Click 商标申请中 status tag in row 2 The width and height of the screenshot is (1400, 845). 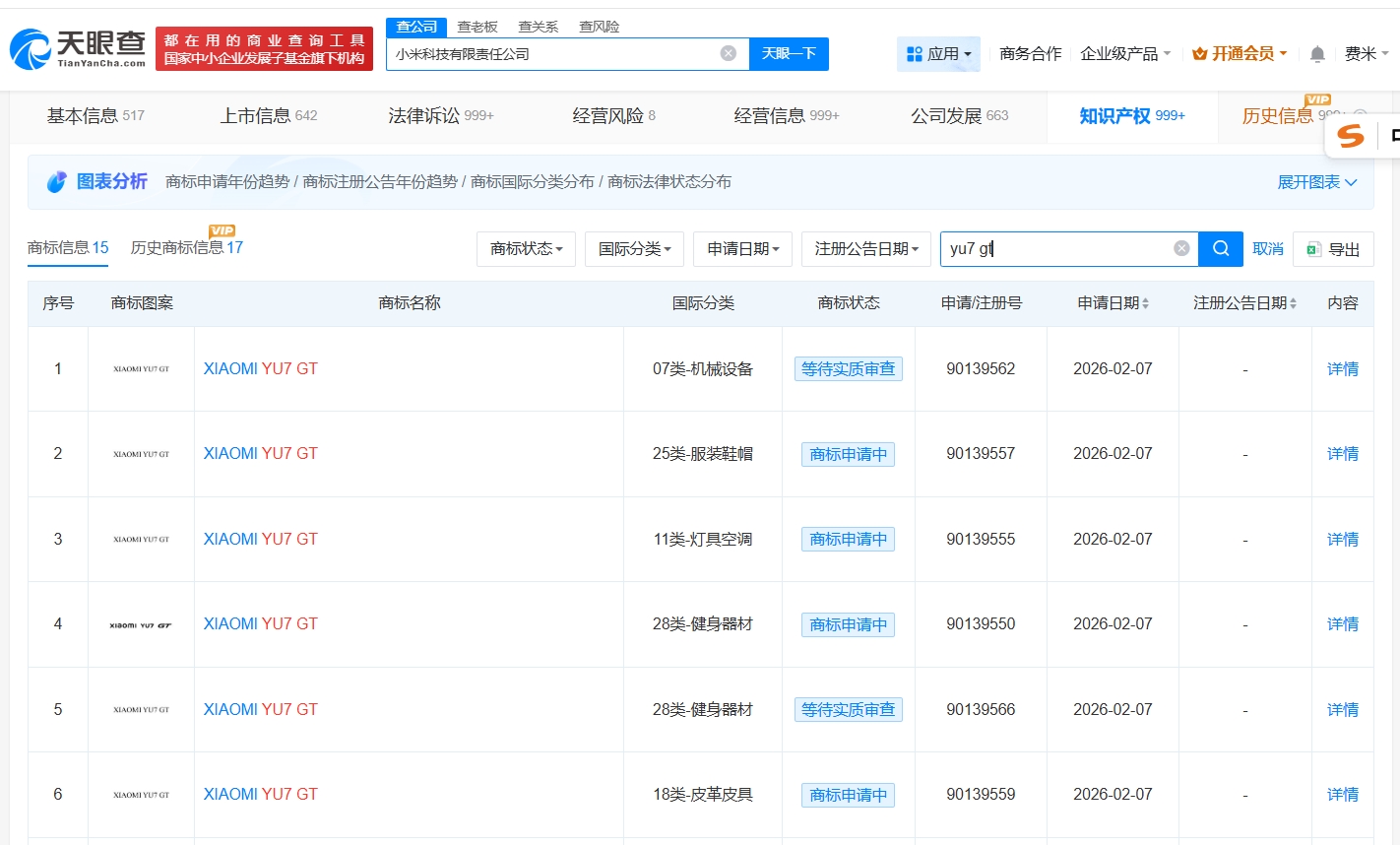[849, 454]
